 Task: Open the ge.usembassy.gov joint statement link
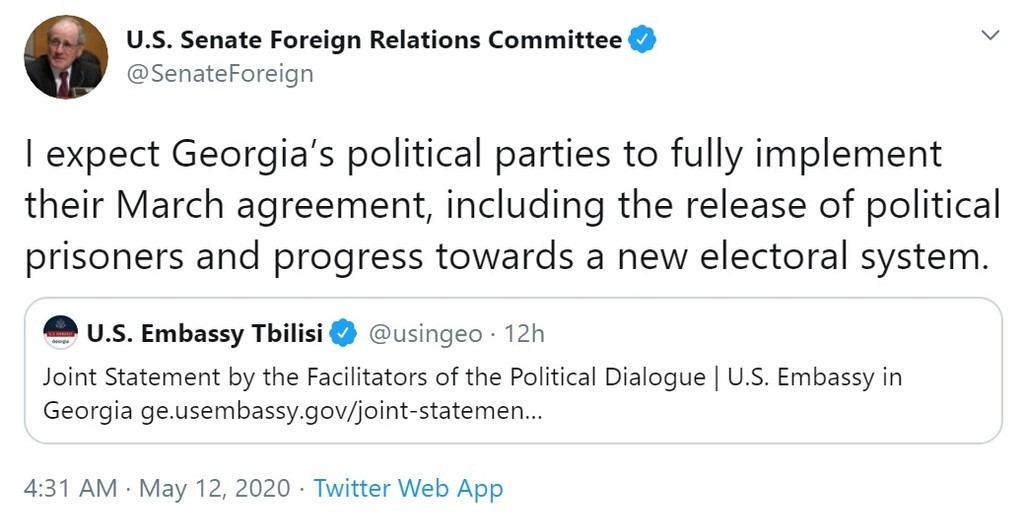pyautogui.click(x=341, y=411)
